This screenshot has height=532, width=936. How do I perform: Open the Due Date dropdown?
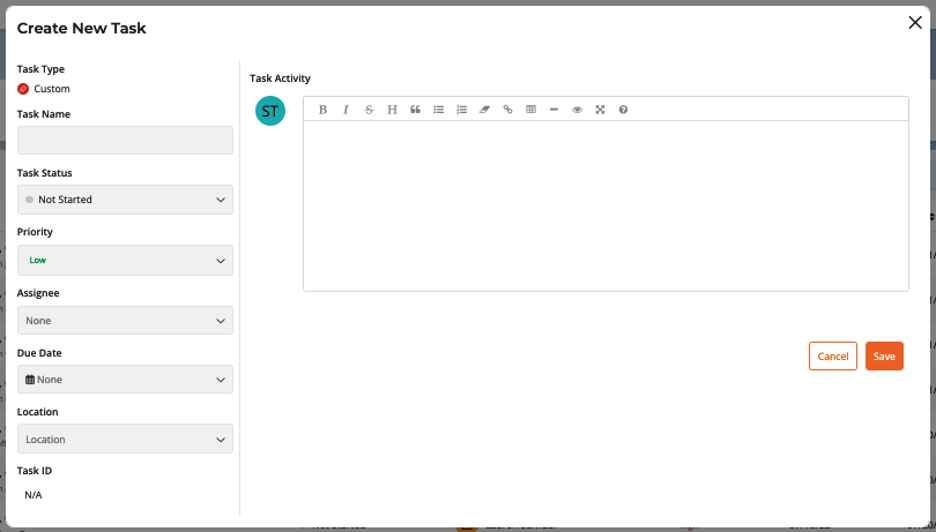pos(125,379)
